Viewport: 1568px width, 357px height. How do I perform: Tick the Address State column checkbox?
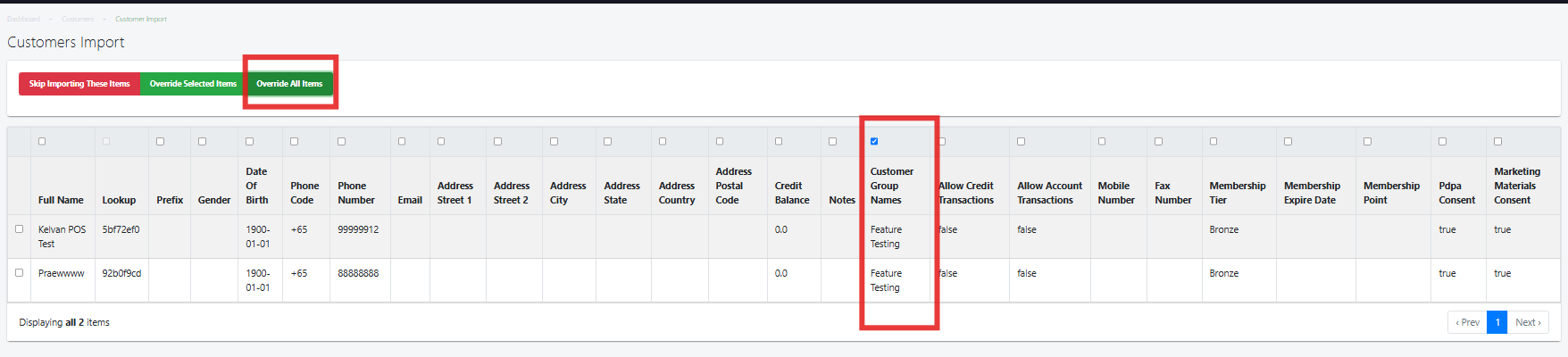coord(607,141)
